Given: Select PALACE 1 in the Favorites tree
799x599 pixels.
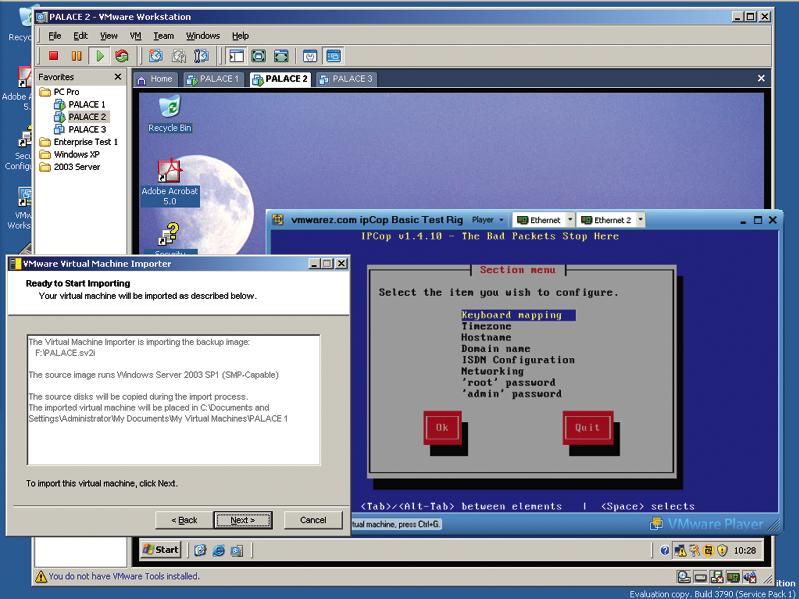Looking at the screenshot, I should (81, 104).
